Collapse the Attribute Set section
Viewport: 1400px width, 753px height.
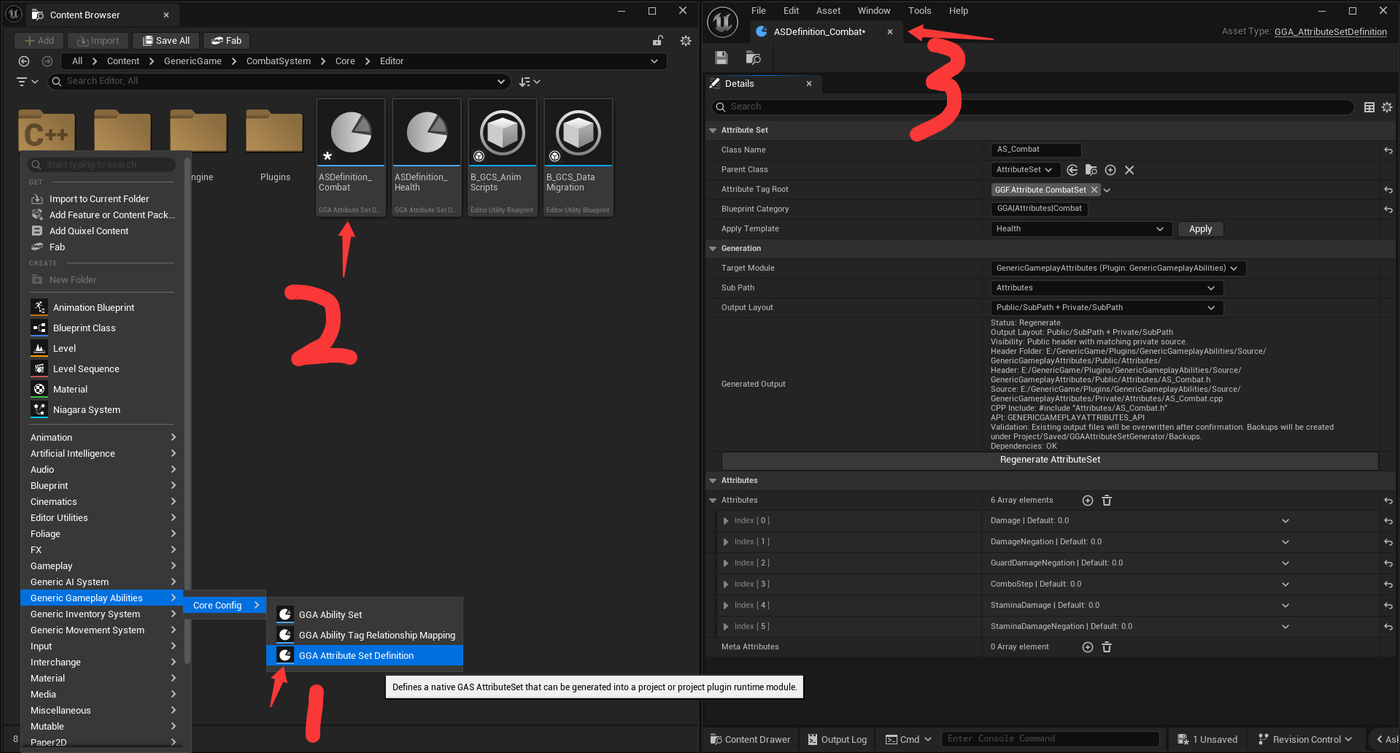click(712, 130)
